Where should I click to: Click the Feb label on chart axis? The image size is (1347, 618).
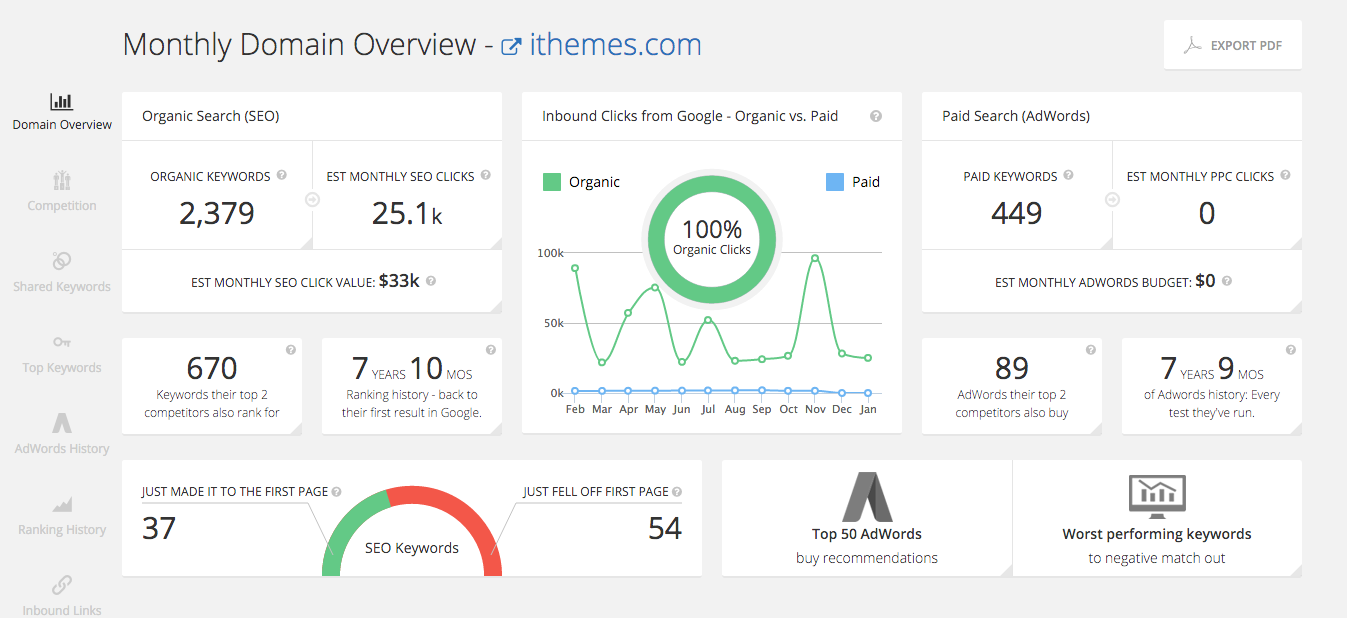click(575, 409)
